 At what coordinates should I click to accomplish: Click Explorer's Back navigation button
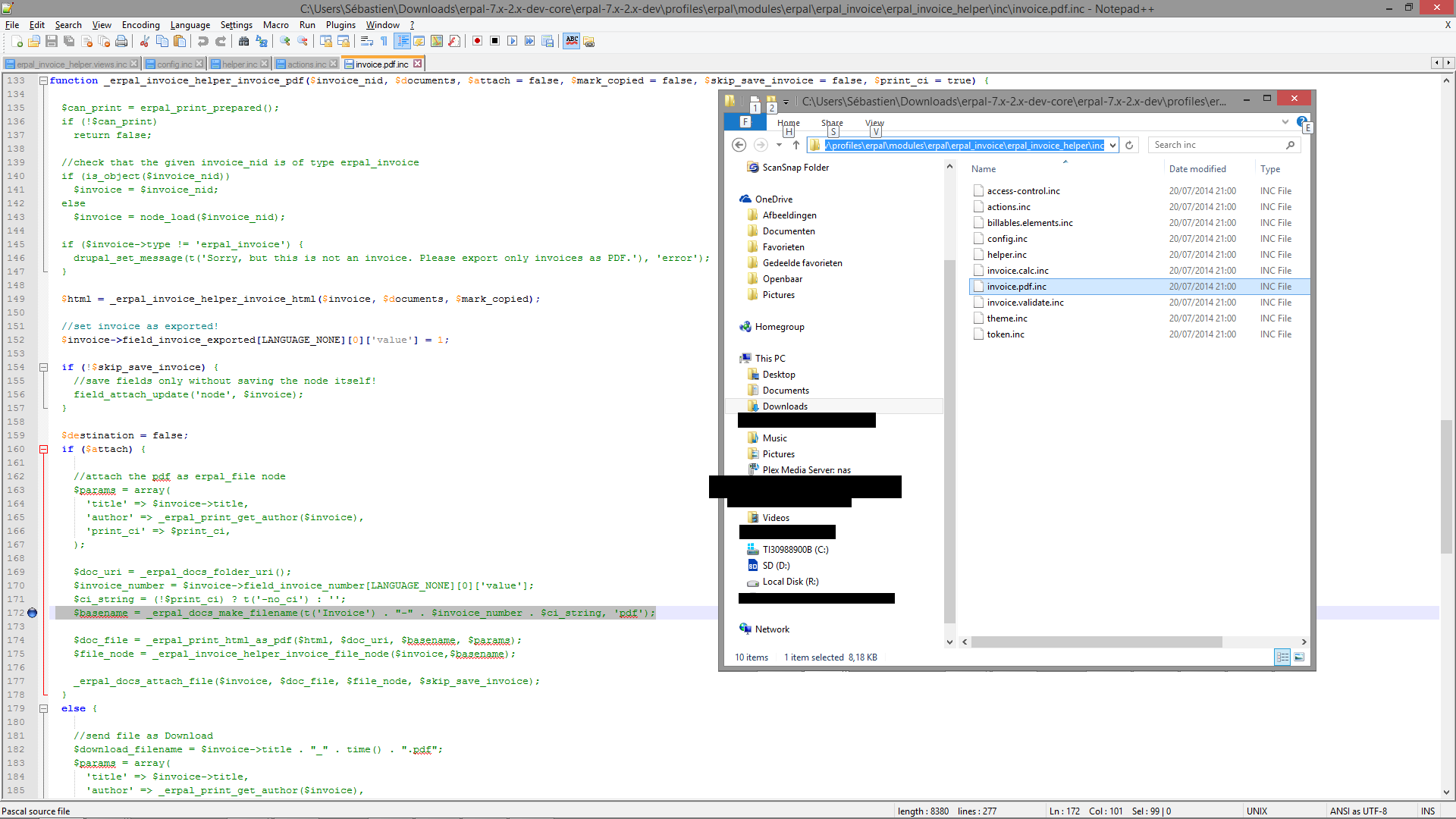[x=739, y=145]
